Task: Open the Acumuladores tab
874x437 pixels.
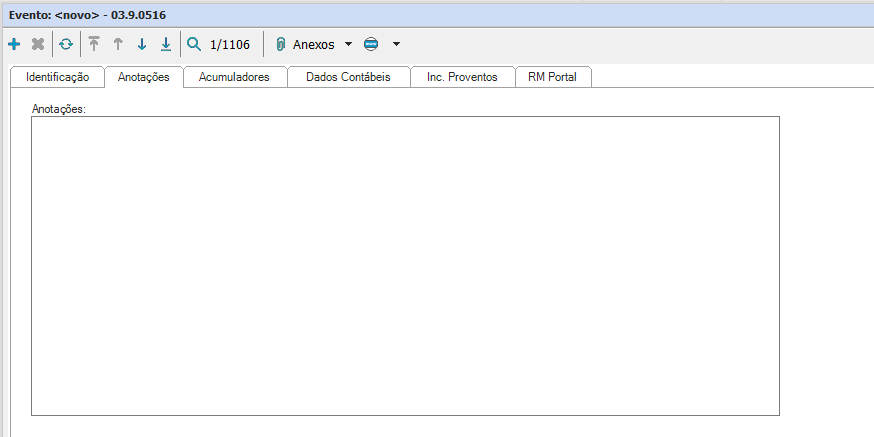Action: [x=234, y=77]
